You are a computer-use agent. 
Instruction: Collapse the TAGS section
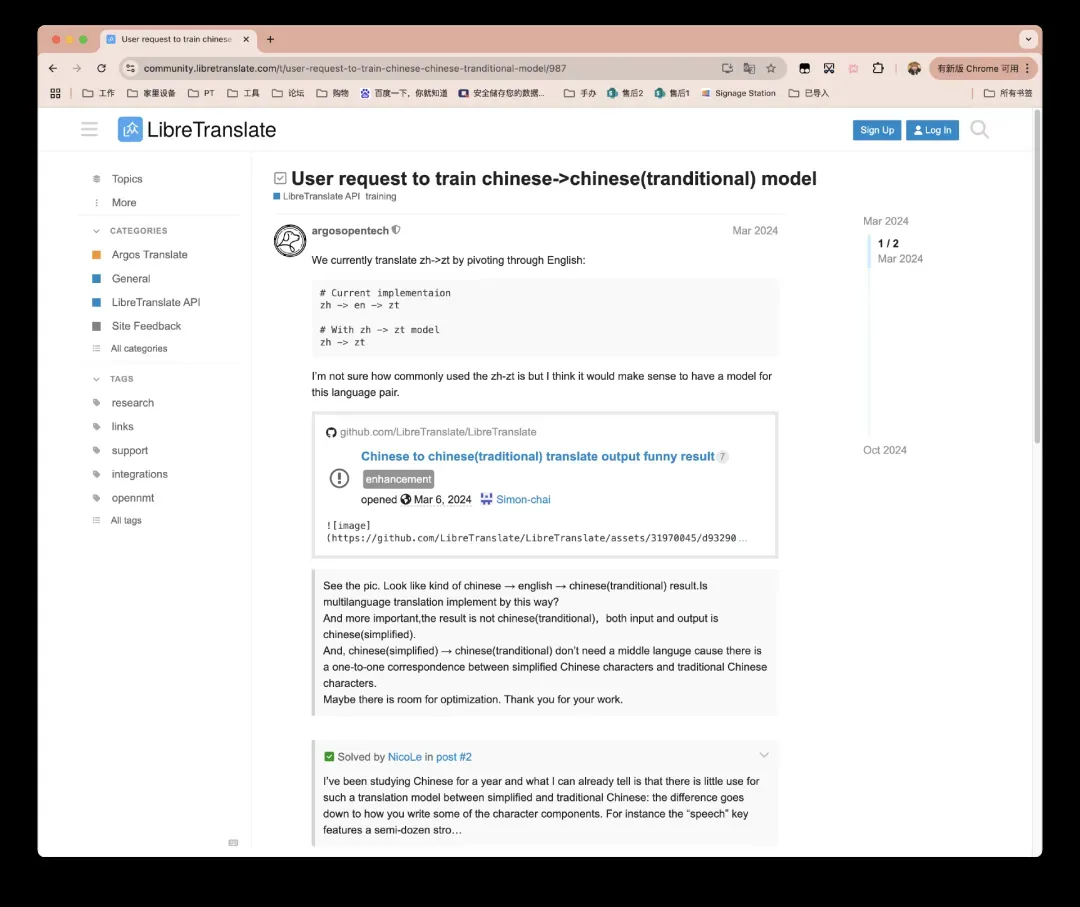click(x=96, y=379)
